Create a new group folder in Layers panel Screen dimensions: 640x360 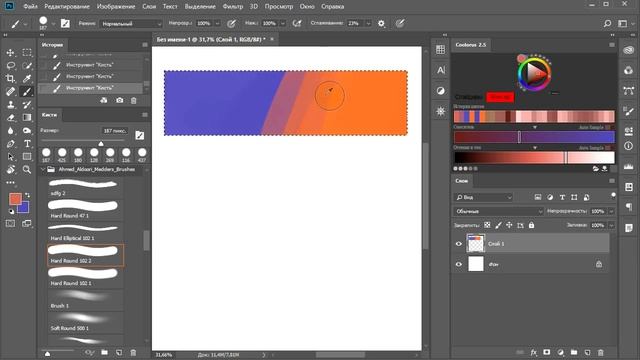[x=574, y=352]
